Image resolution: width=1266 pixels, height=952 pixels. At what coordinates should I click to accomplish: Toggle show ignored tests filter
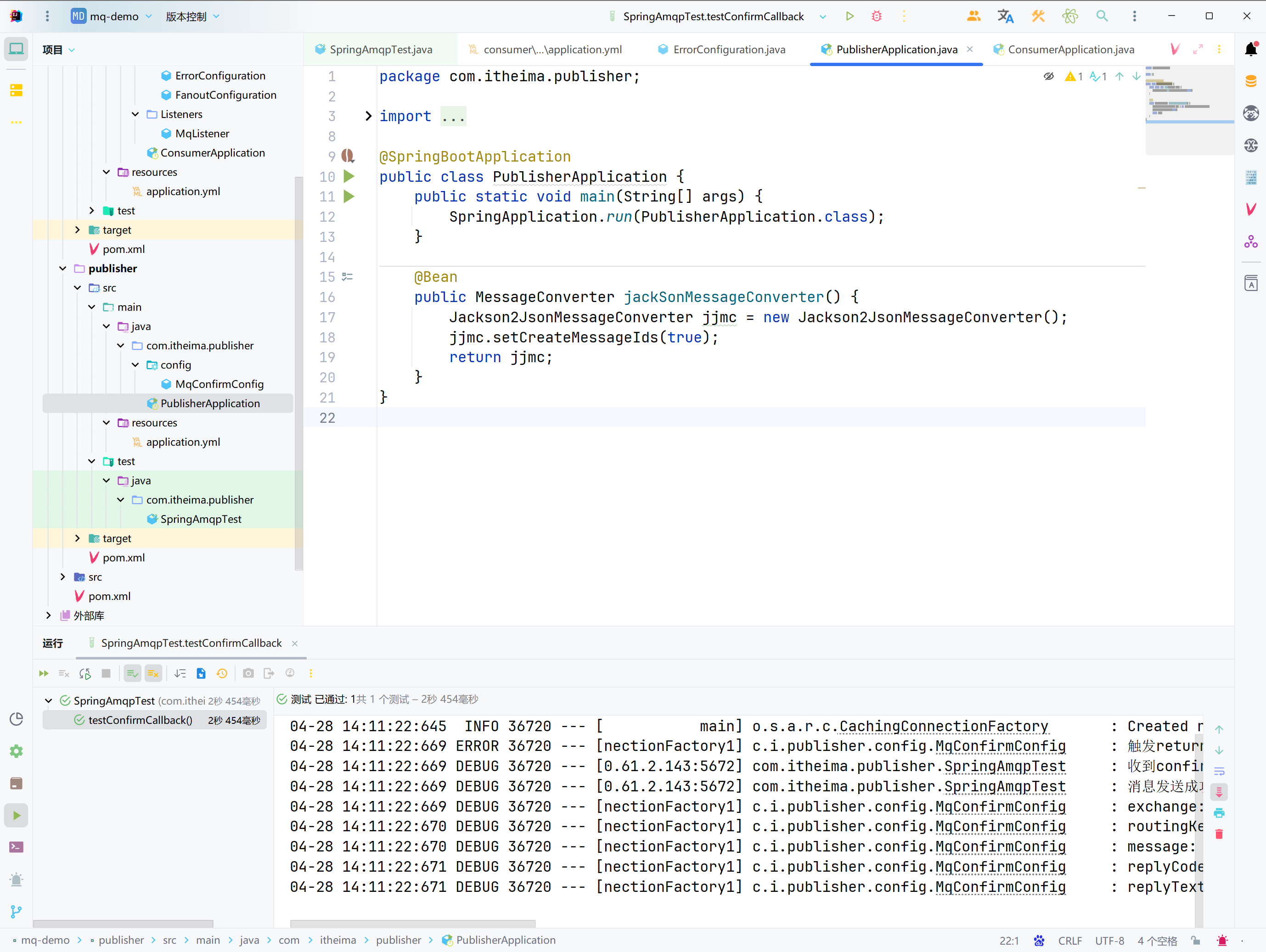click(153, 673)
